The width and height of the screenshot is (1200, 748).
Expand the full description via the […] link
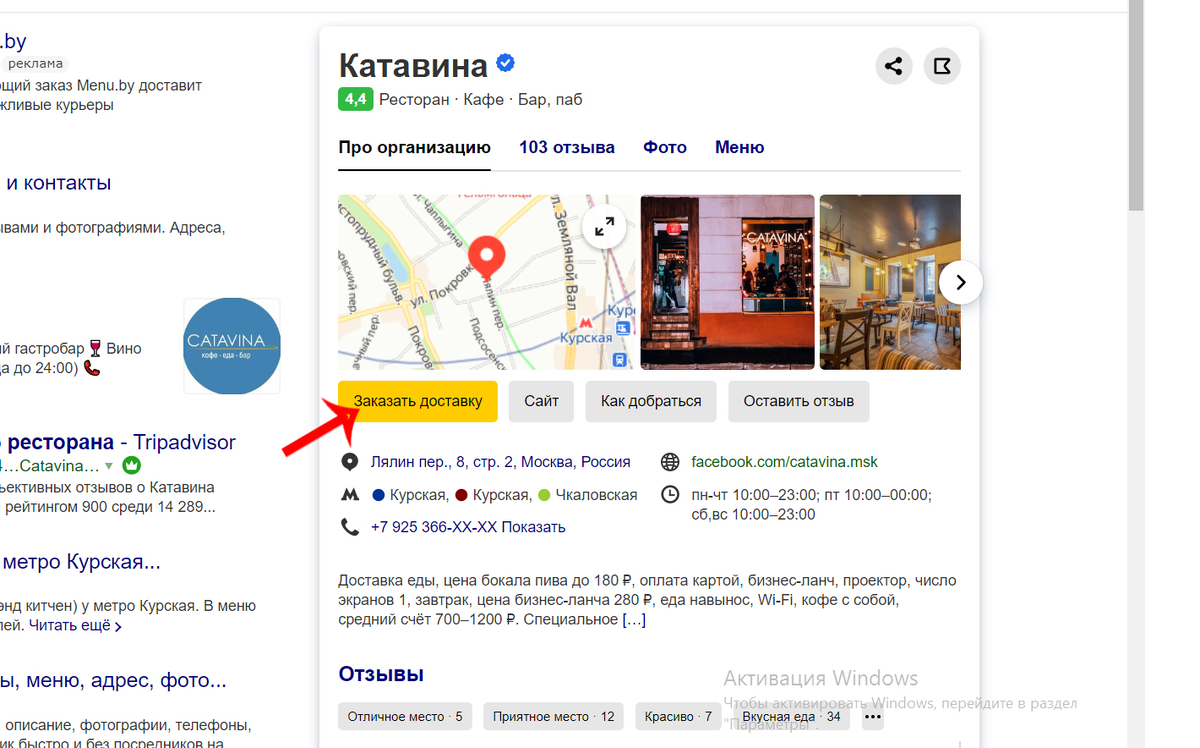tap(634, 619)
